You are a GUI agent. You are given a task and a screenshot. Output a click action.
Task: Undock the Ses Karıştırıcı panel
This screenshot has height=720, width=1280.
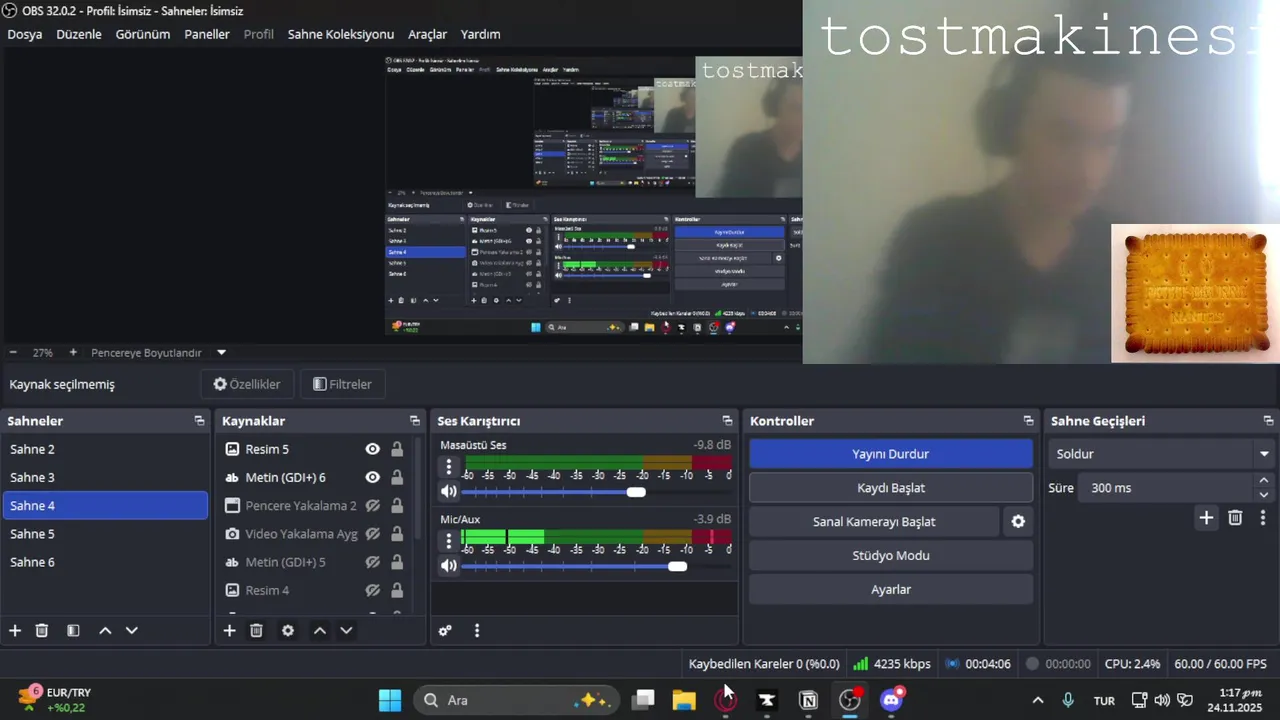click(x=727, y=421)
